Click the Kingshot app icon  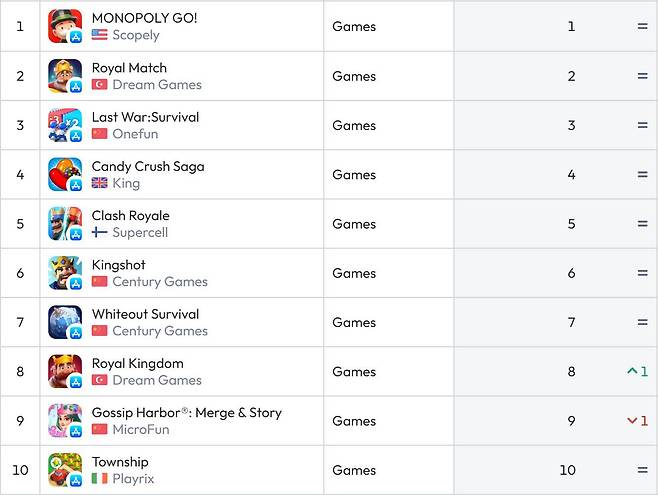65,273
